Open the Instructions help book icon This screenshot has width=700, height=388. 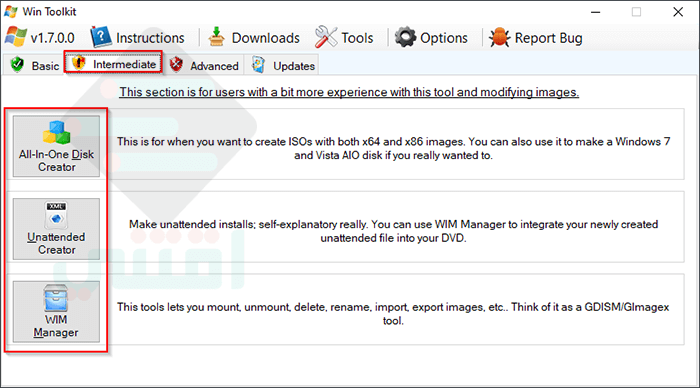coord(101,37)
